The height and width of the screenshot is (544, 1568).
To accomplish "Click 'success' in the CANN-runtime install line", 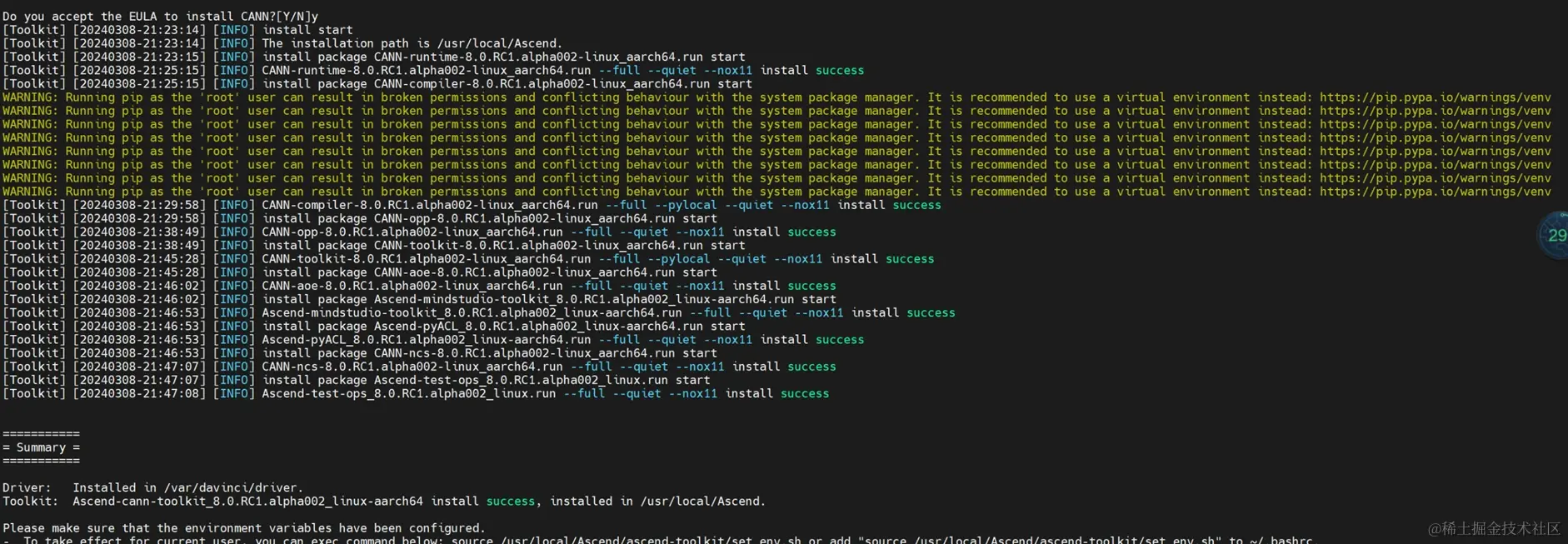I will tap(840, 70).
